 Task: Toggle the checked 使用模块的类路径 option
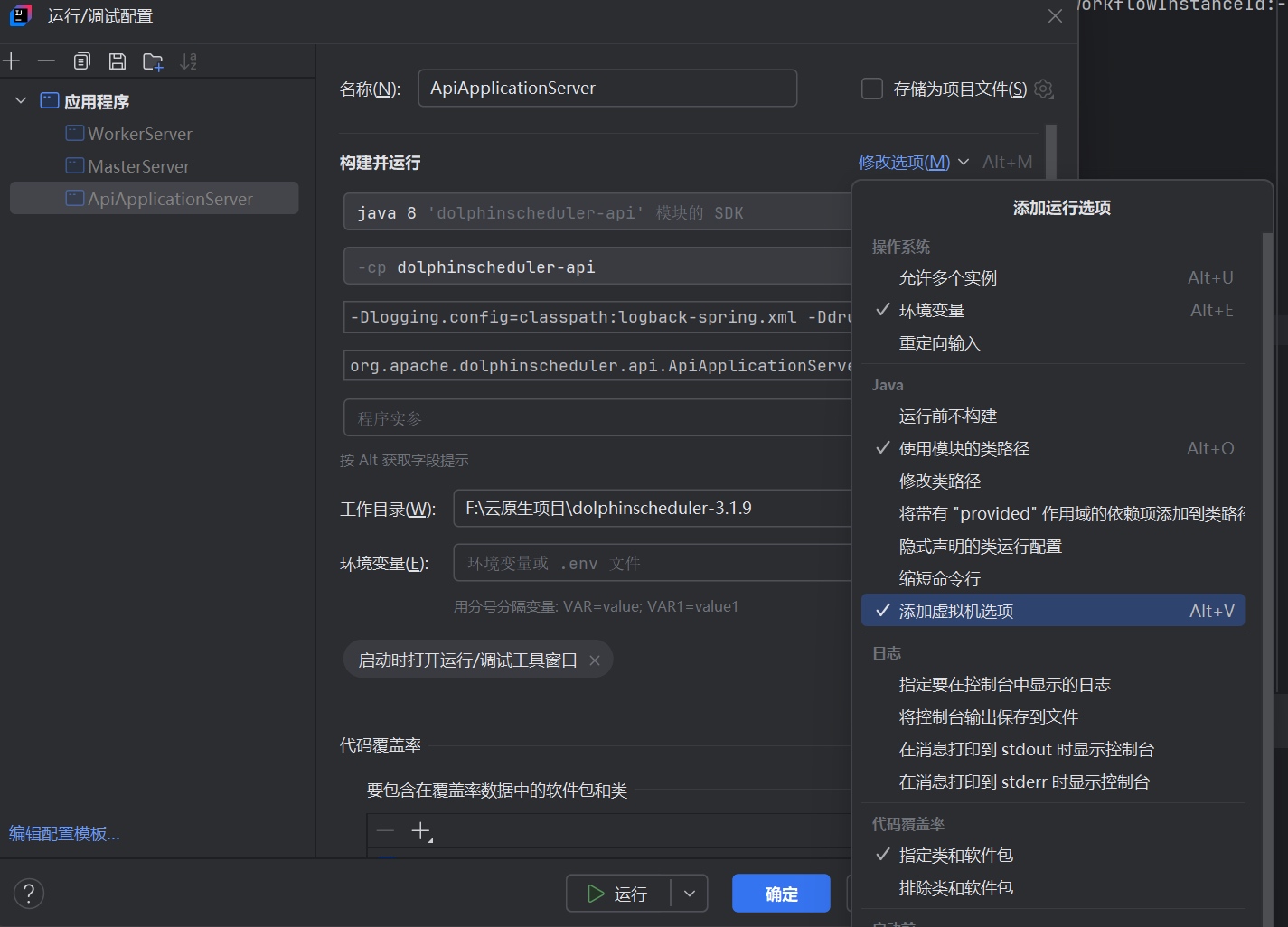(964, 449)
